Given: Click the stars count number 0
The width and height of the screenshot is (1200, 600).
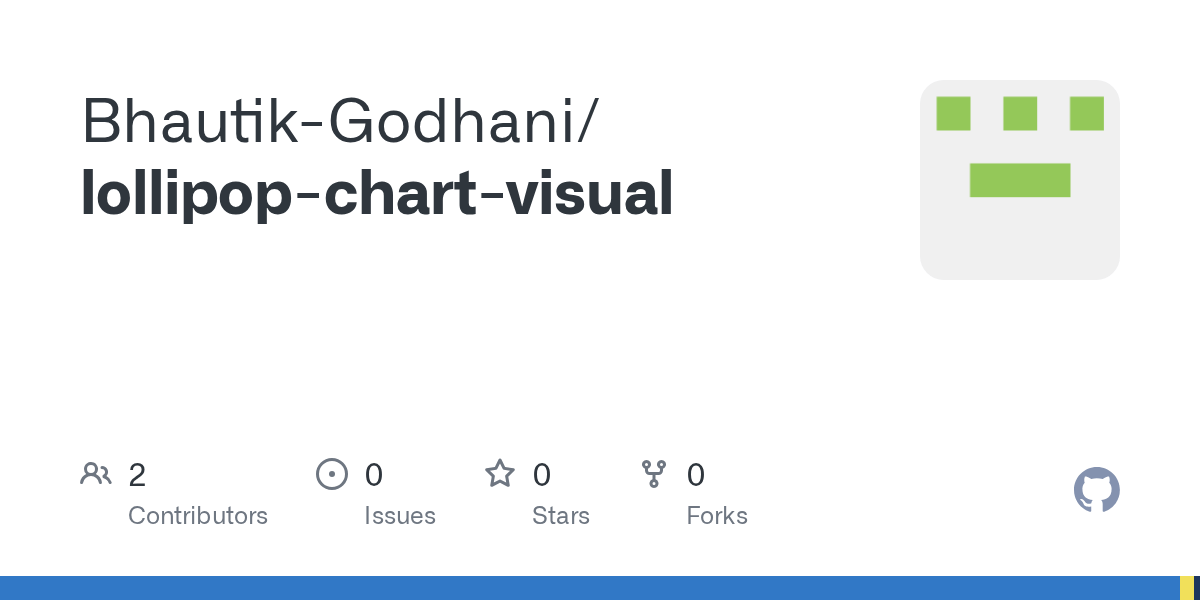Looking at the screenshot, I should 541,475.
